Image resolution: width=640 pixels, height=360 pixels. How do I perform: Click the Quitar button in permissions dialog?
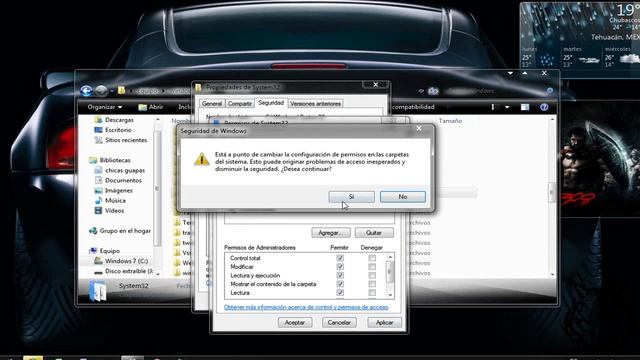pyautogui.click(x=374, y=233)
